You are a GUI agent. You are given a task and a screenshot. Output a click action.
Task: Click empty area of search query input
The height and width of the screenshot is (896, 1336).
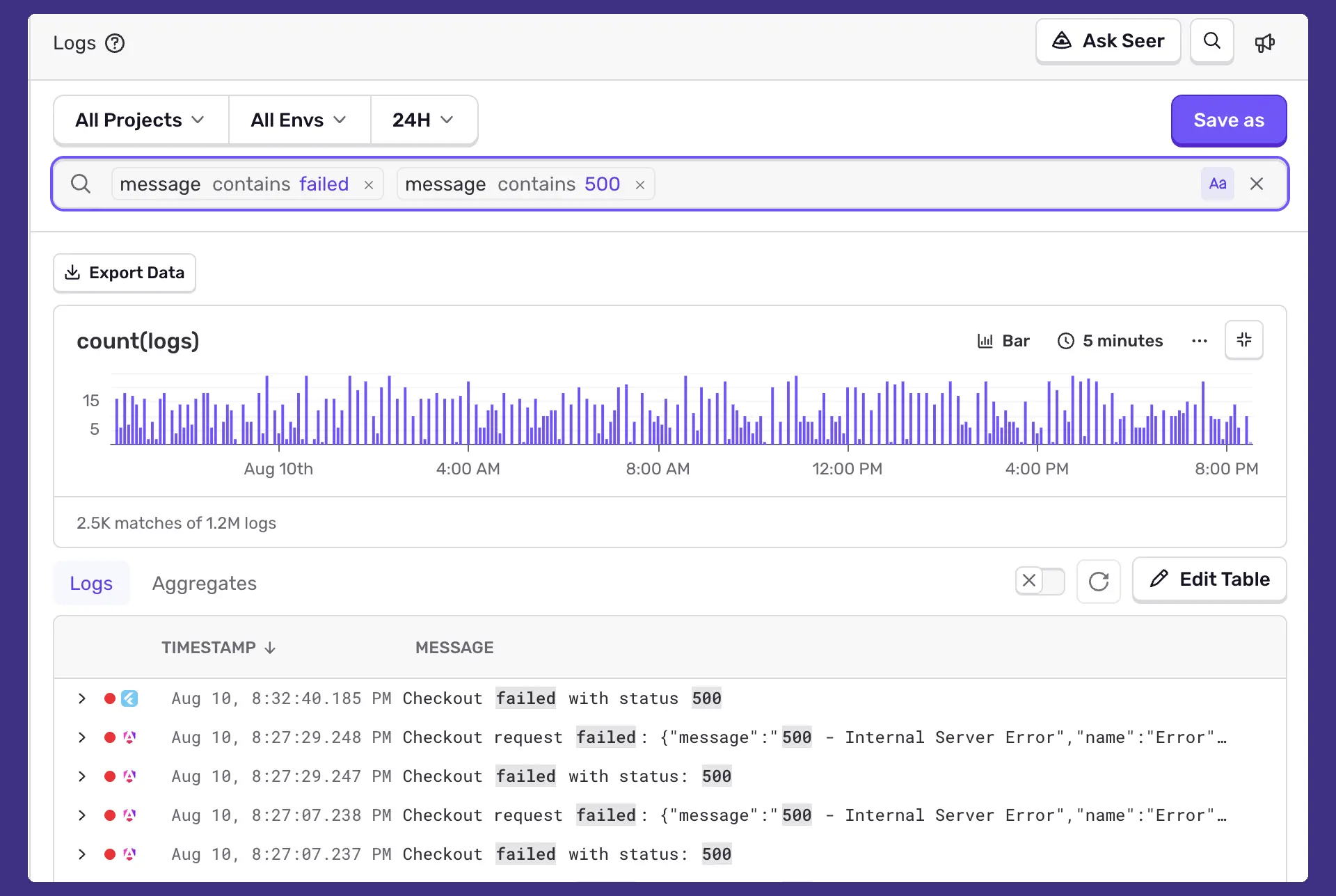click(925, 184)
